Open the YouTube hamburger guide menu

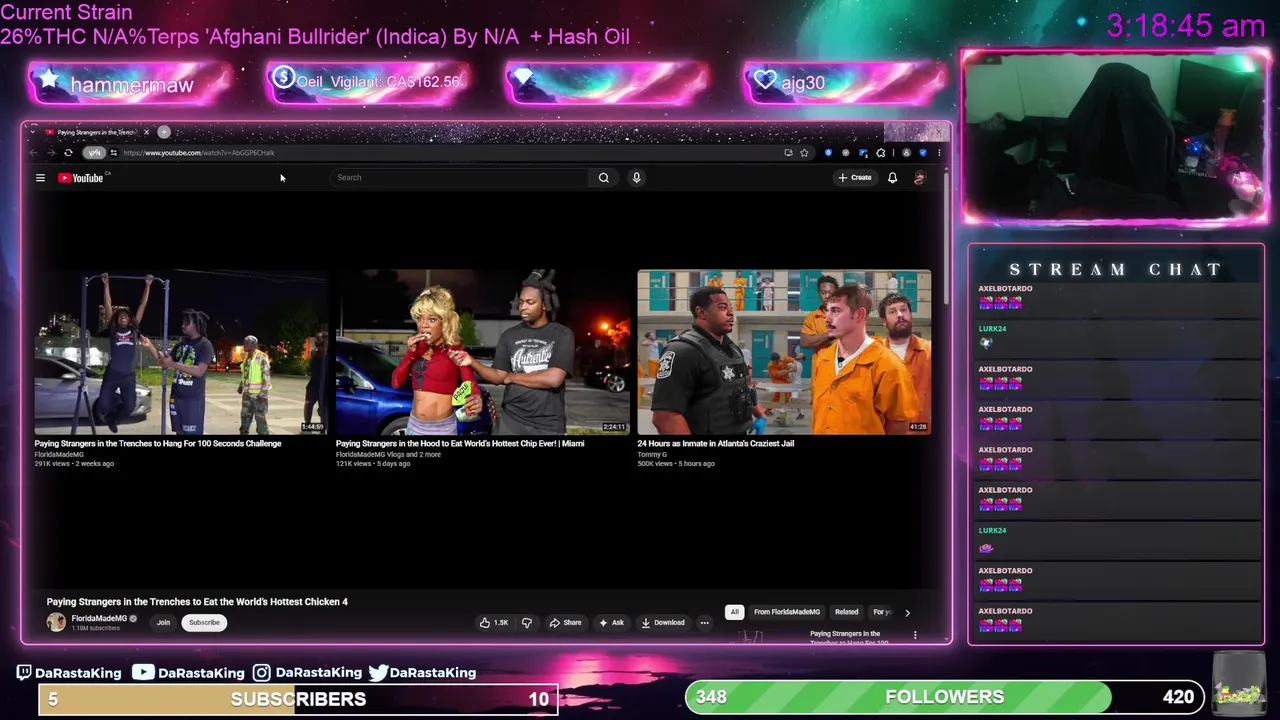coord(40,178)
